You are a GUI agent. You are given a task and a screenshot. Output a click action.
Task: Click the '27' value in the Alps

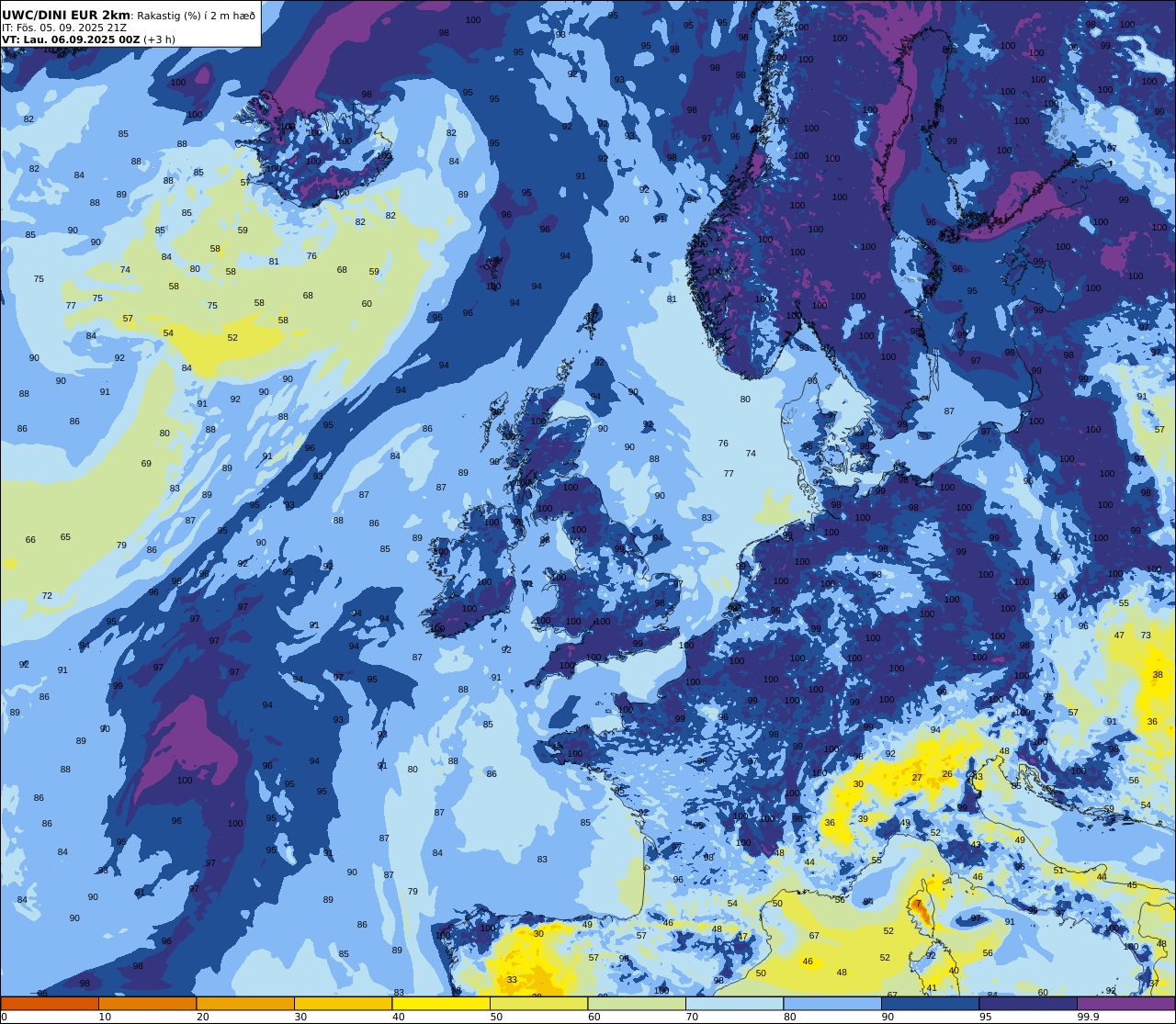click(x=917, y=778)
